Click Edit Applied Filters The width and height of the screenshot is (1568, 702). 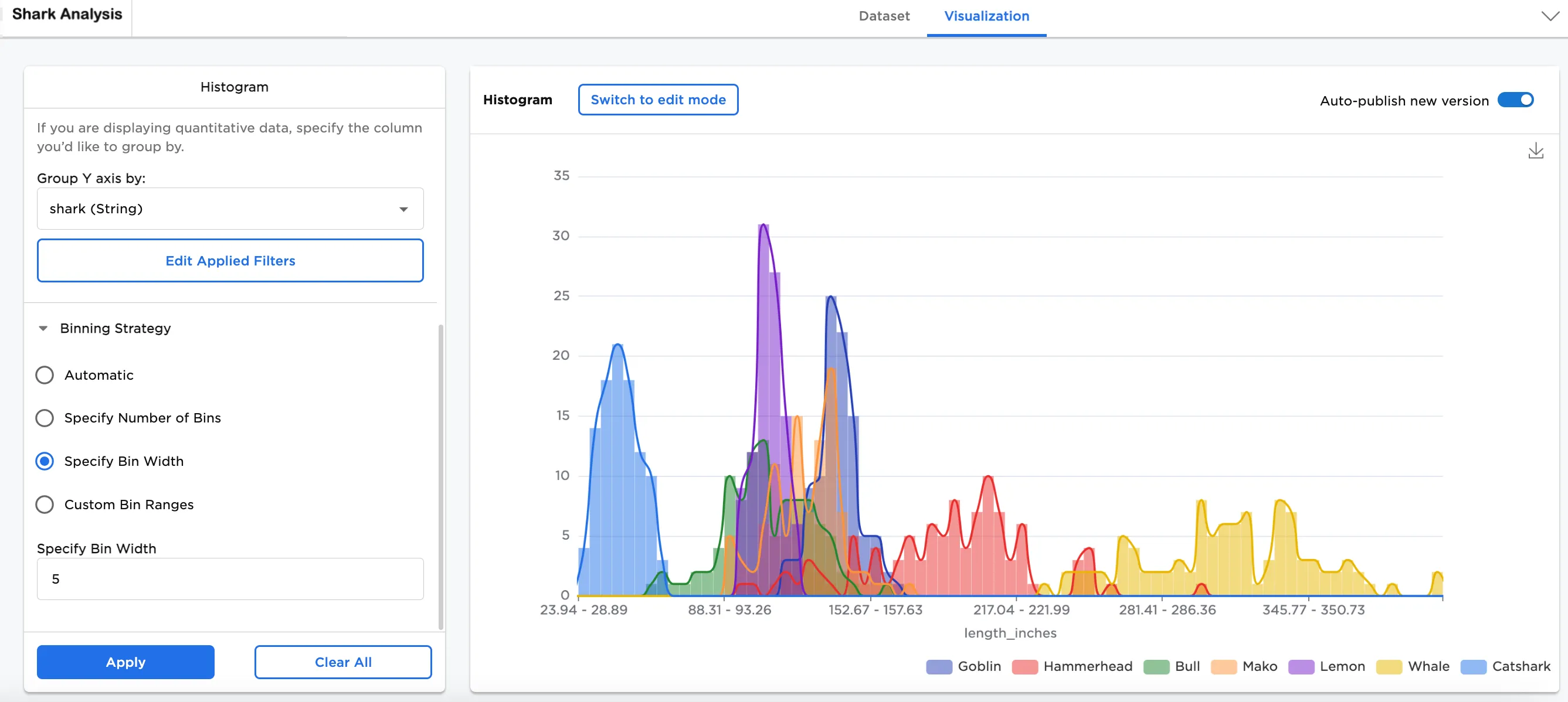[x=230, y=260]
